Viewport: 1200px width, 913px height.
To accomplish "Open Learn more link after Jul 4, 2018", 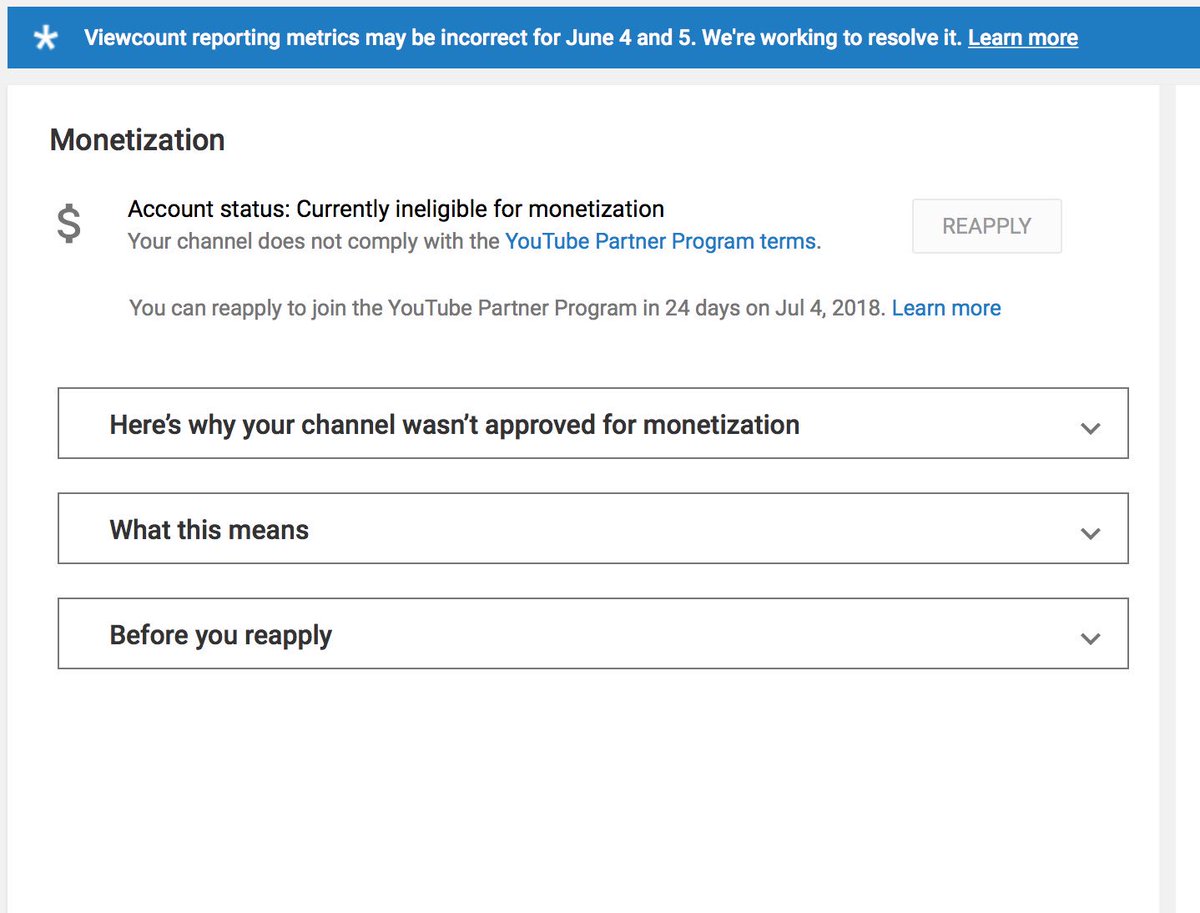I will (x=946, y=308).
